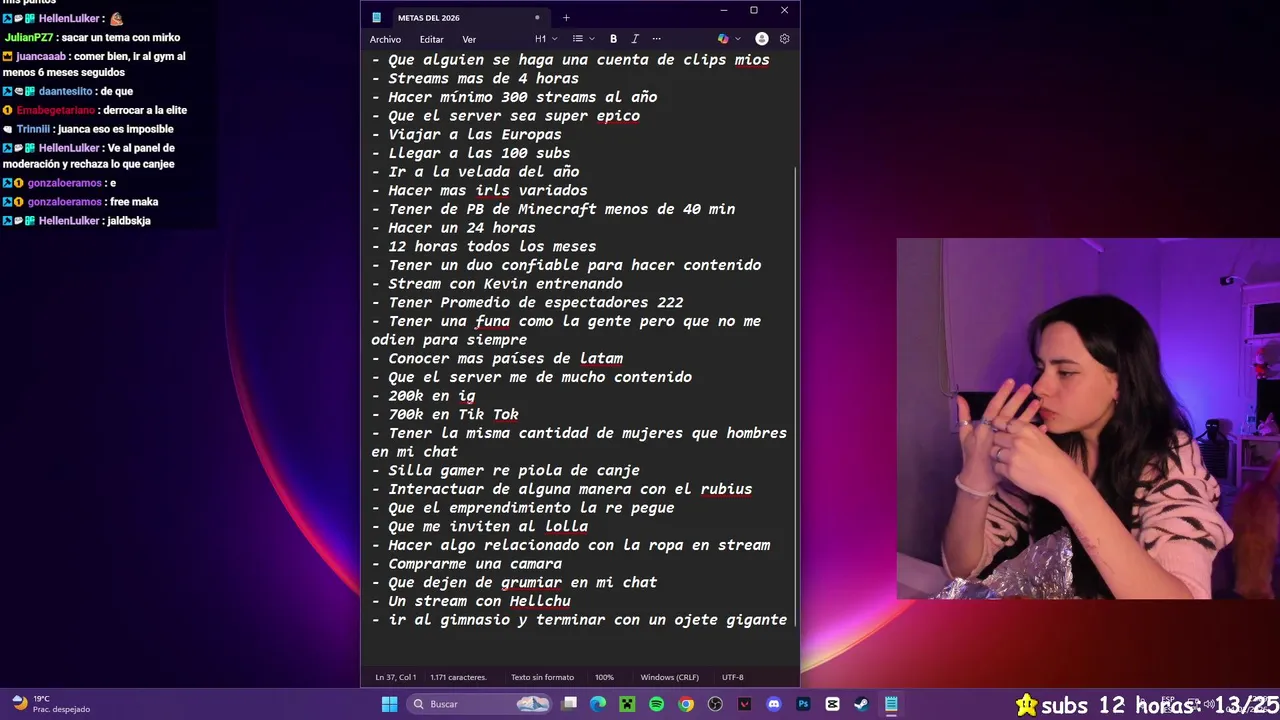Click the line 'Ir a la velada del año'

tap(475, 172)
